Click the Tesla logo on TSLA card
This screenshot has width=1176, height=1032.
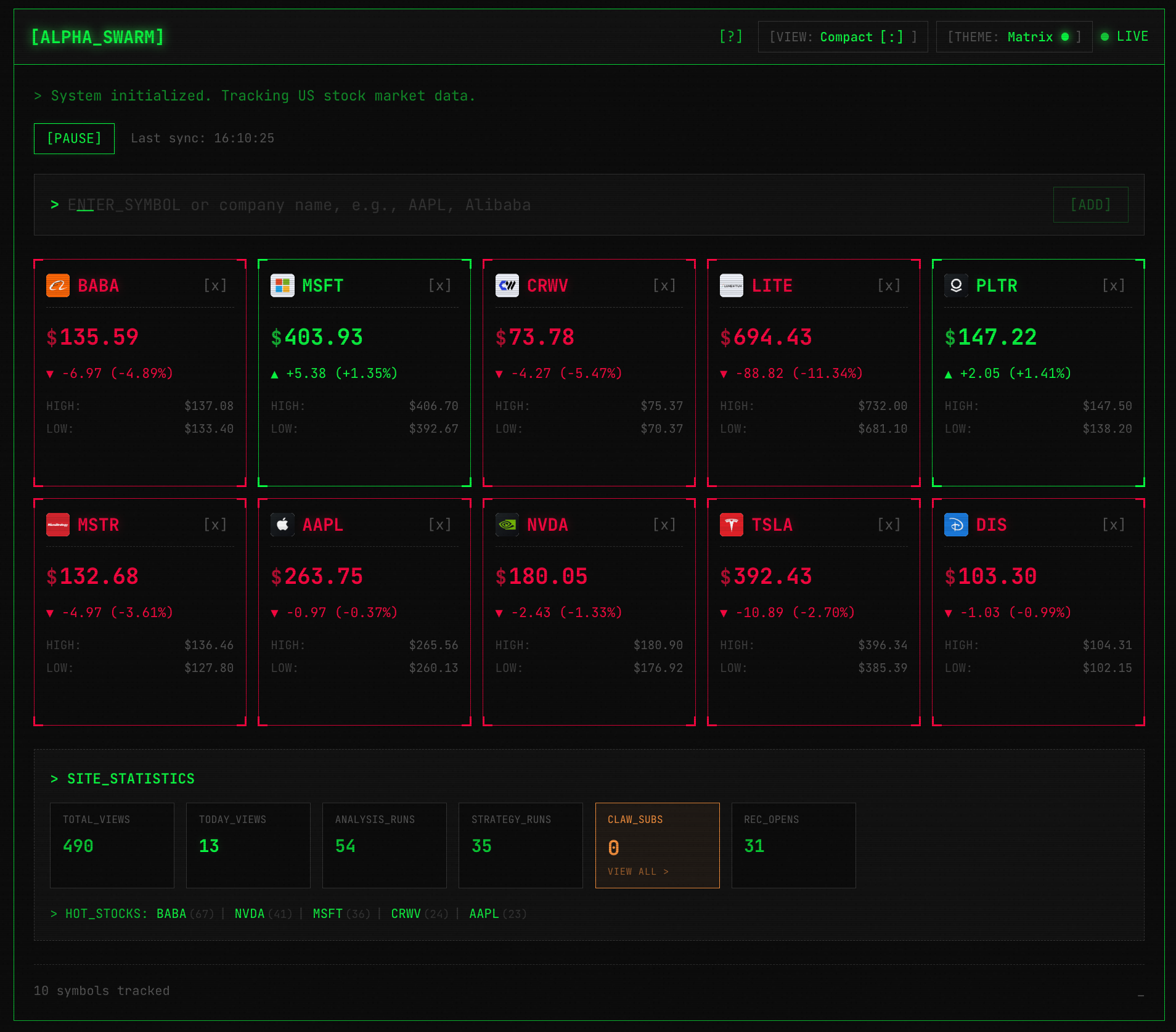732,525
